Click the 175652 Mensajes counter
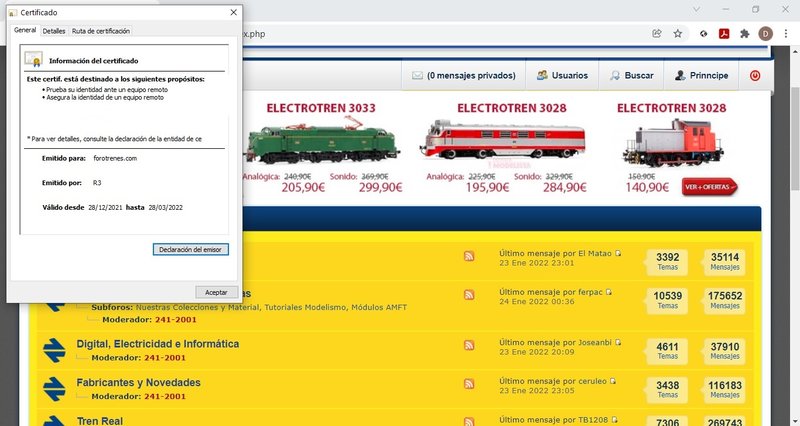Screen dimensions: 800x426 [x=724, y=300]
